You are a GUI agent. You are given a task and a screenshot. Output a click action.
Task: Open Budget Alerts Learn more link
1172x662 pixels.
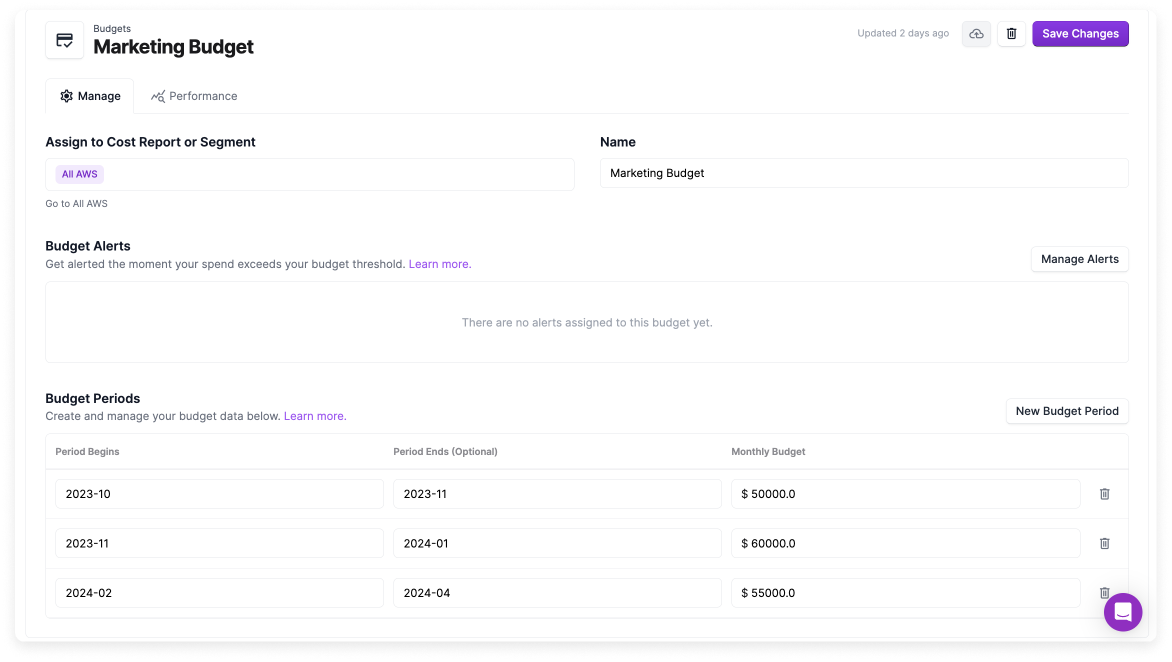click(440, 264)
